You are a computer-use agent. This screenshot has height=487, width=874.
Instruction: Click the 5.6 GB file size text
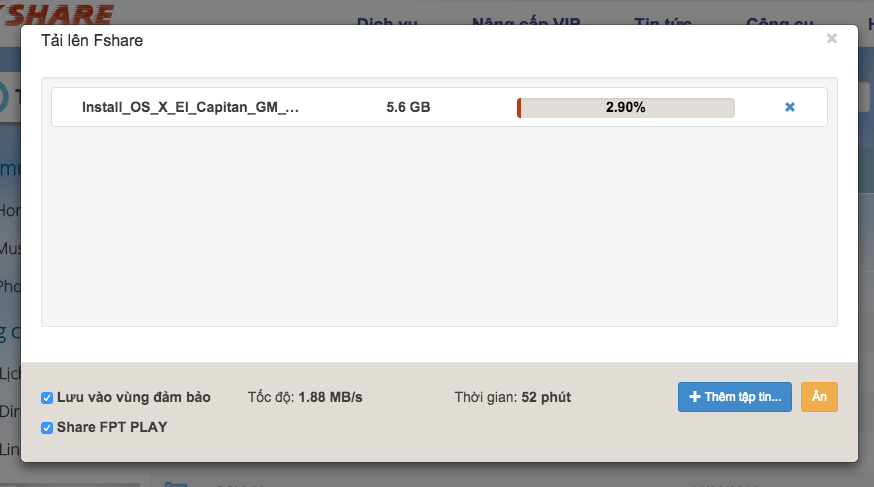[x=408, y=107]
